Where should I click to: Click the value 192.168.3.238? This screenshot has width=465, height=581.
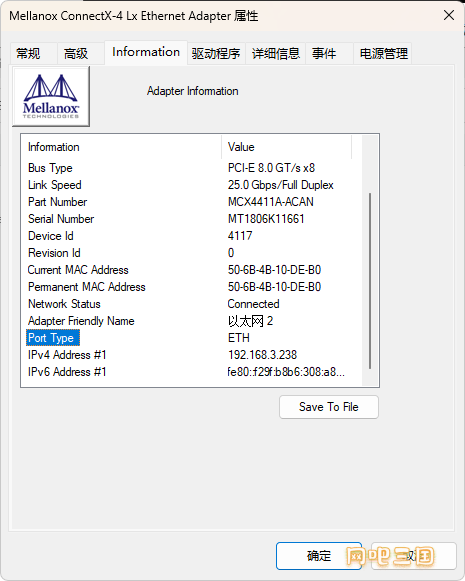coord(262,355)
